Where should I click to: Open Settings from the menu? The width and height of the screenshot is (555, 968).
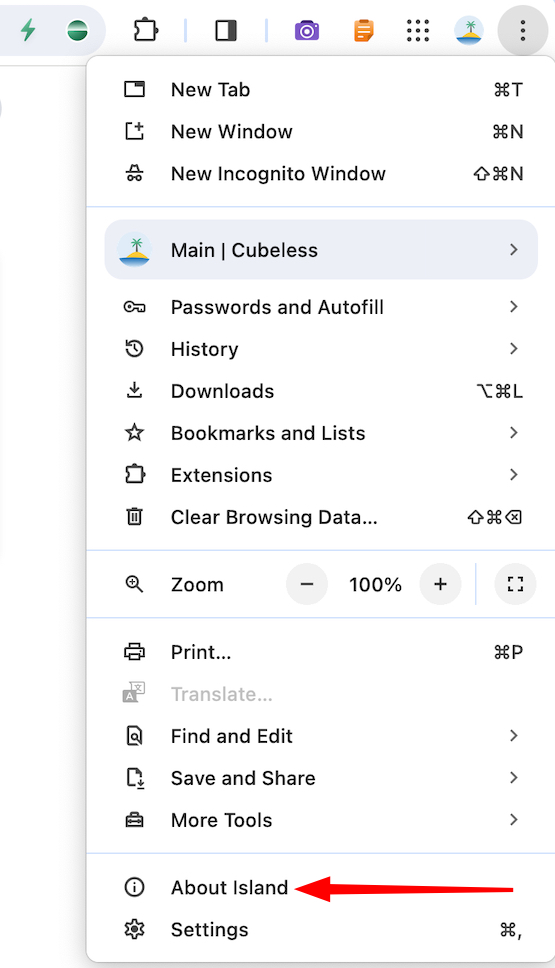[321, 930]
